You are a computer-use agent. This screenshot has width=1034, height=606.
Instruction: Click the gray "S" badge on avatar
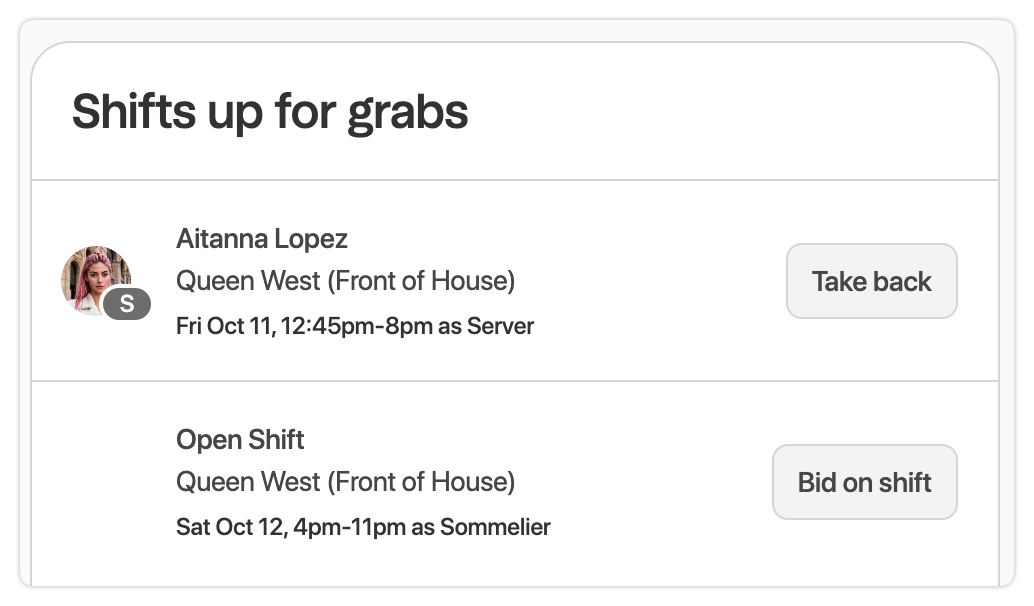(x=127, y=304)
